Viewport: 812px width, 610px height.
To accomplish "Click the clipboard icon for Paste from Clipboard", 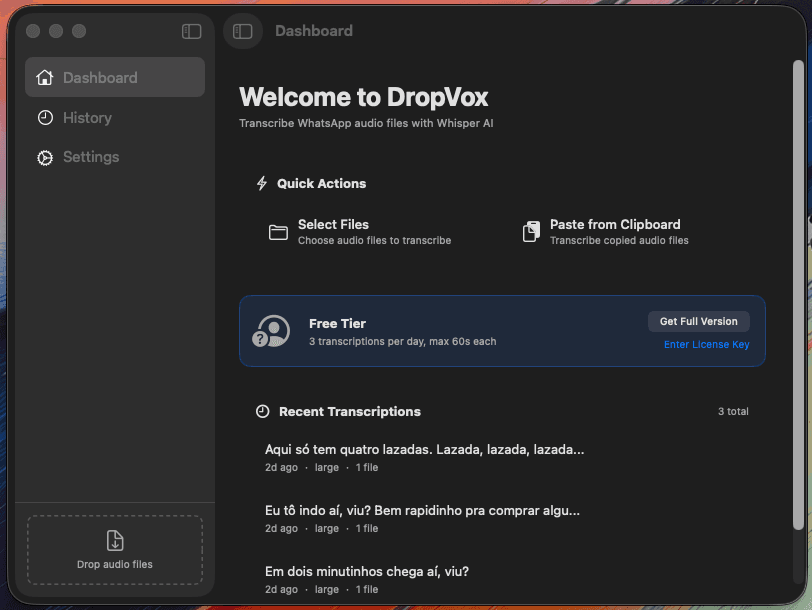I will [x=529, y=230].
